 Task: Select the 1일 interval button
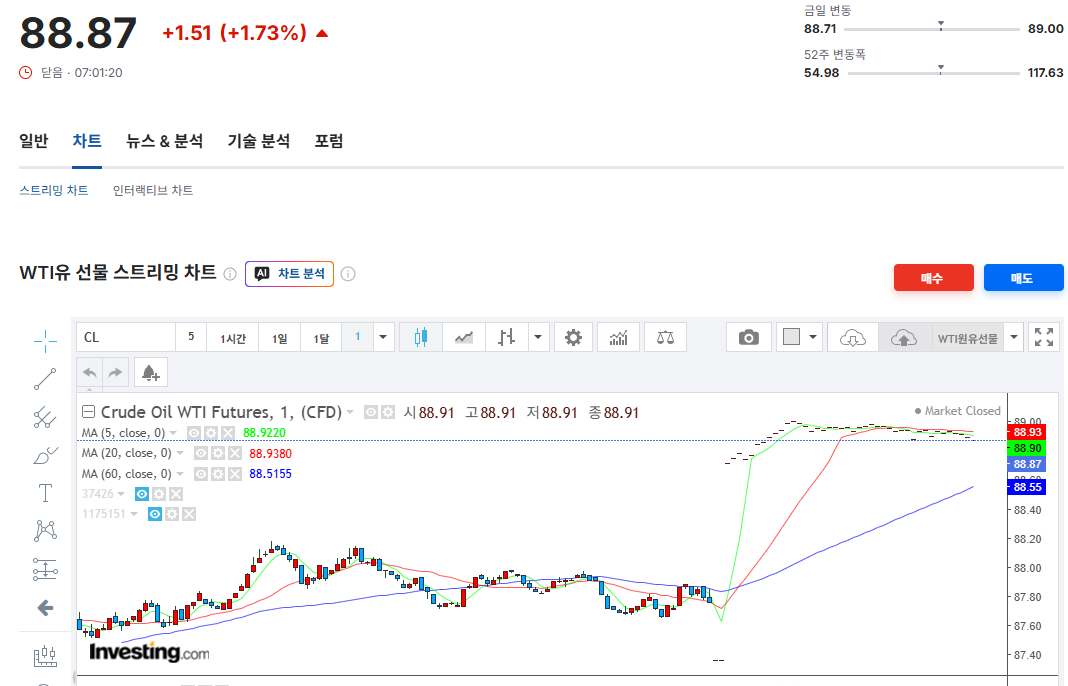pos(280,337)
